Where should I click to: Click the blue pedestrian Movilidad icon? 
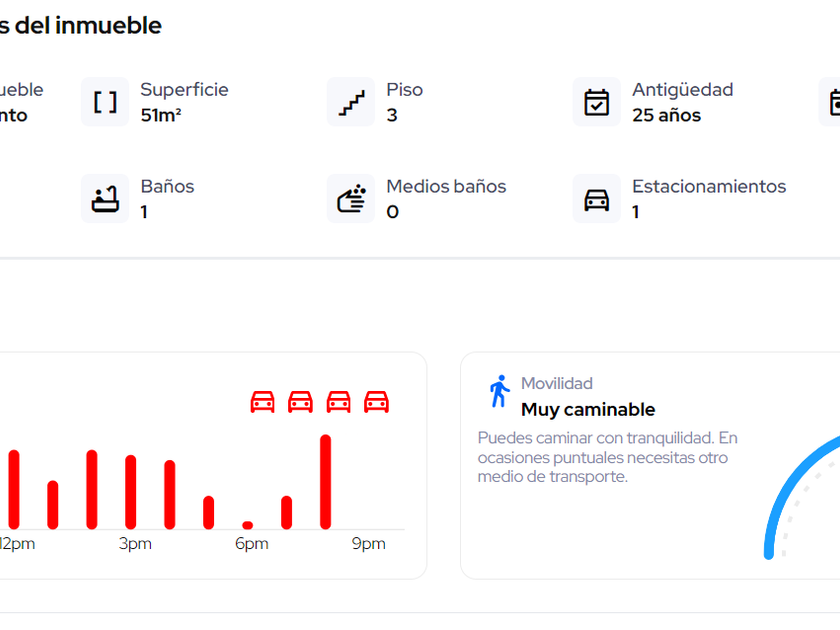(499, 391)
